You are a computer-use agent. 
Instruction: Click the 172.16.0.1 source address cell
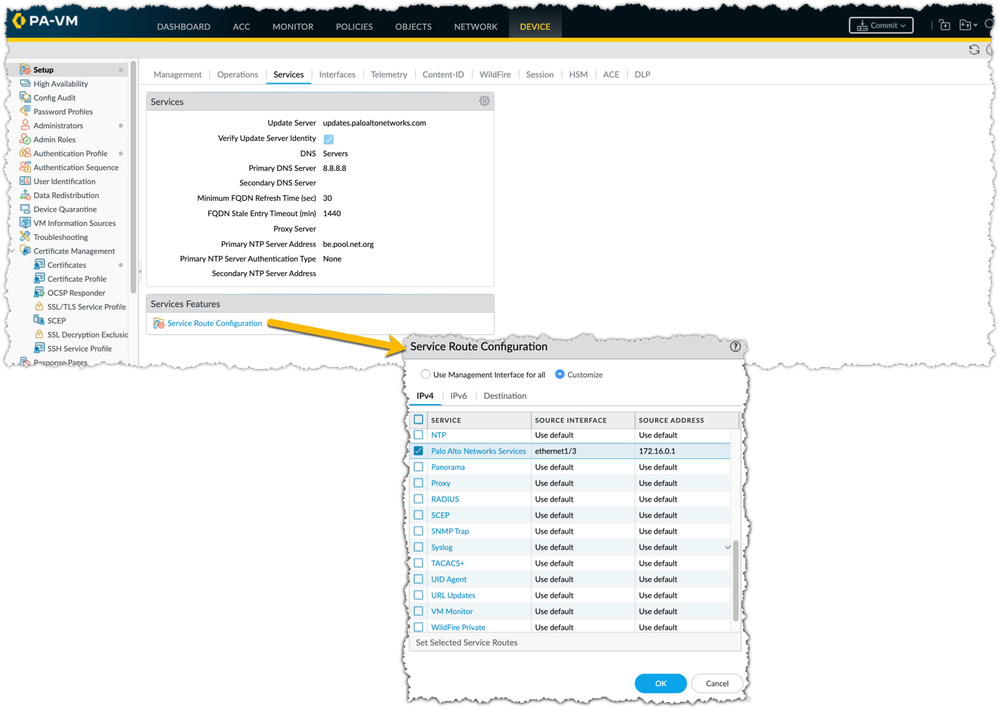pos(683,451)
